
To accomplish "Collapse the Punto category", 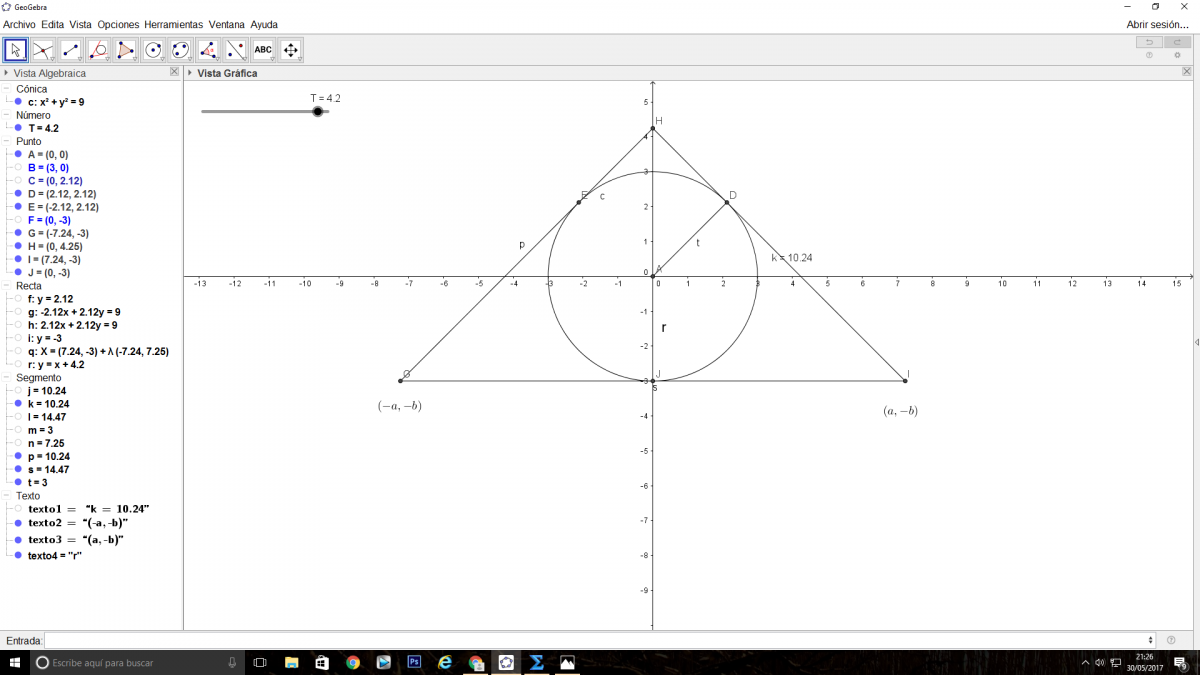I will 7,142.
